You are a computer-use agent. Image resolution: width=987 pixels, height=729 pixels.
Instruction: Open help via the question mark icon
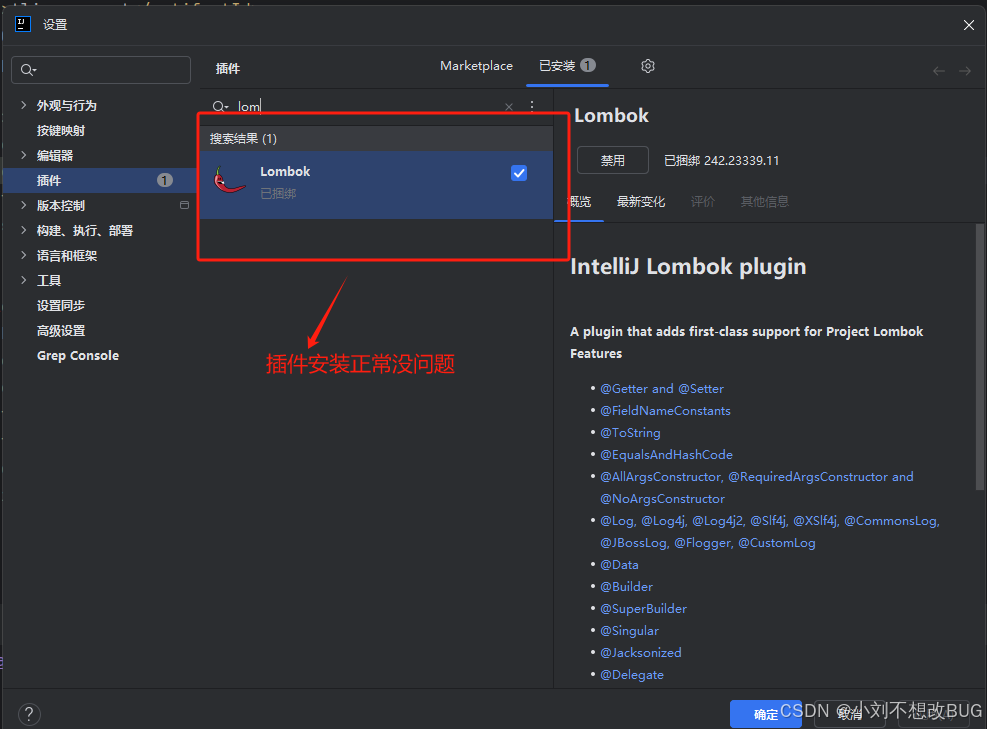(x=28, y=714)
